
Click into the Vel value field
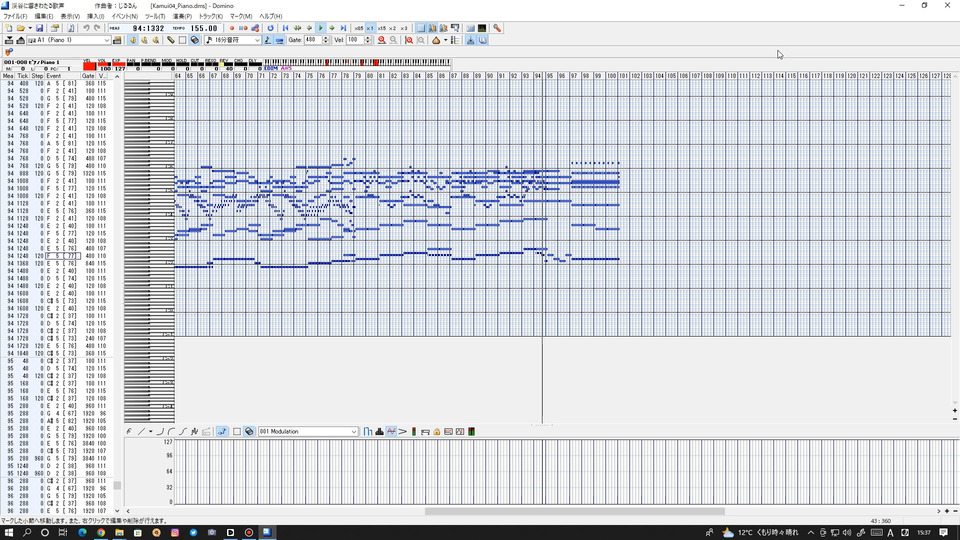pos(355,40)
